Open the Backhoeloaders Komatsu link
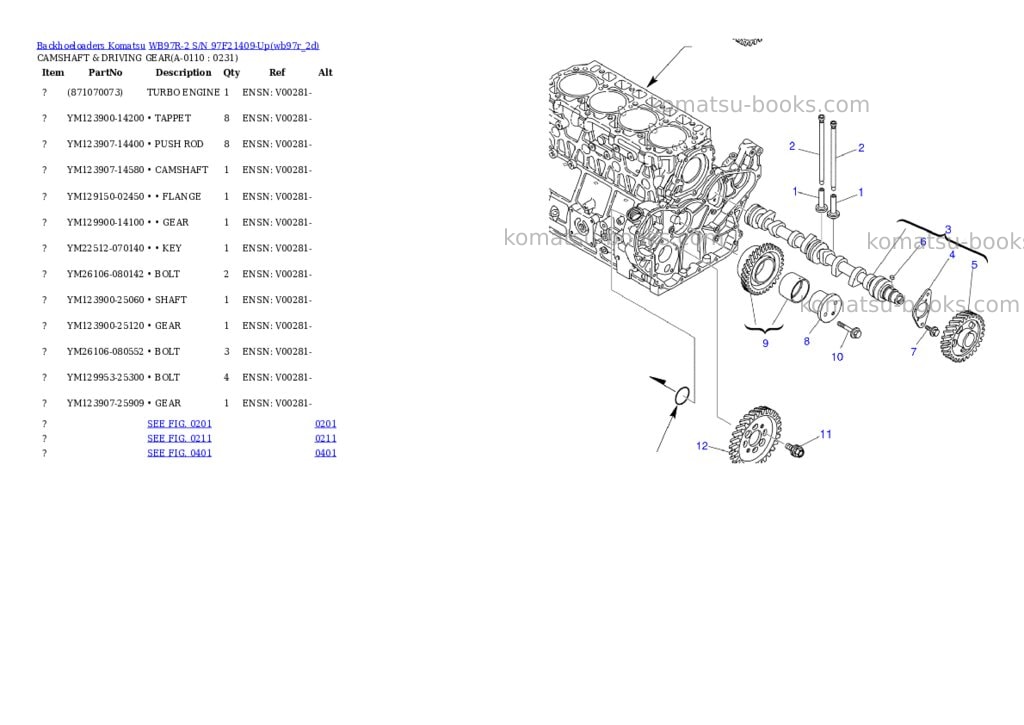 (x=91, y=46)
